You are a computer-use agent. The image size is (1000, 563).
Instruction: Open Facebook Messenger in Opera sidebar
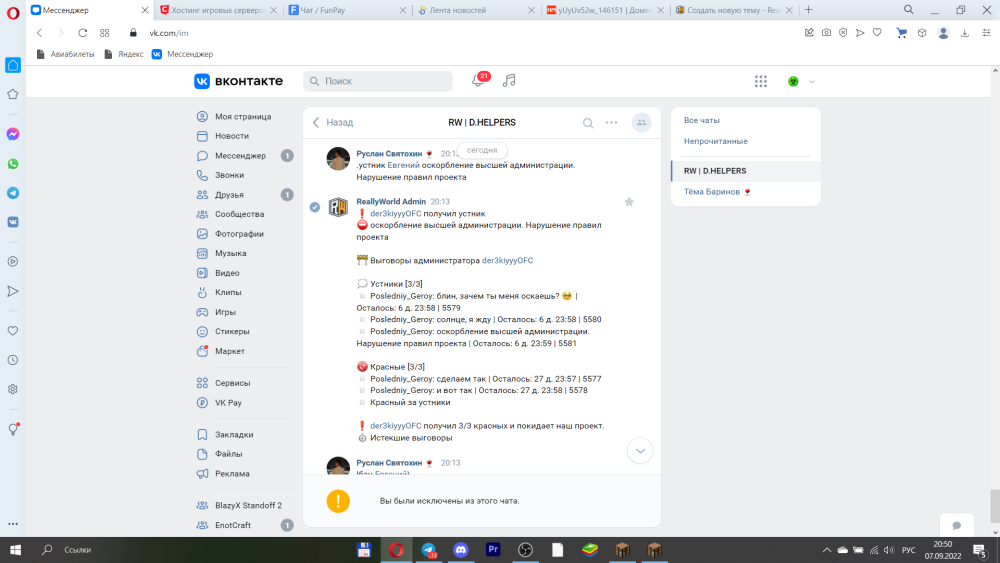click(13, 134)
